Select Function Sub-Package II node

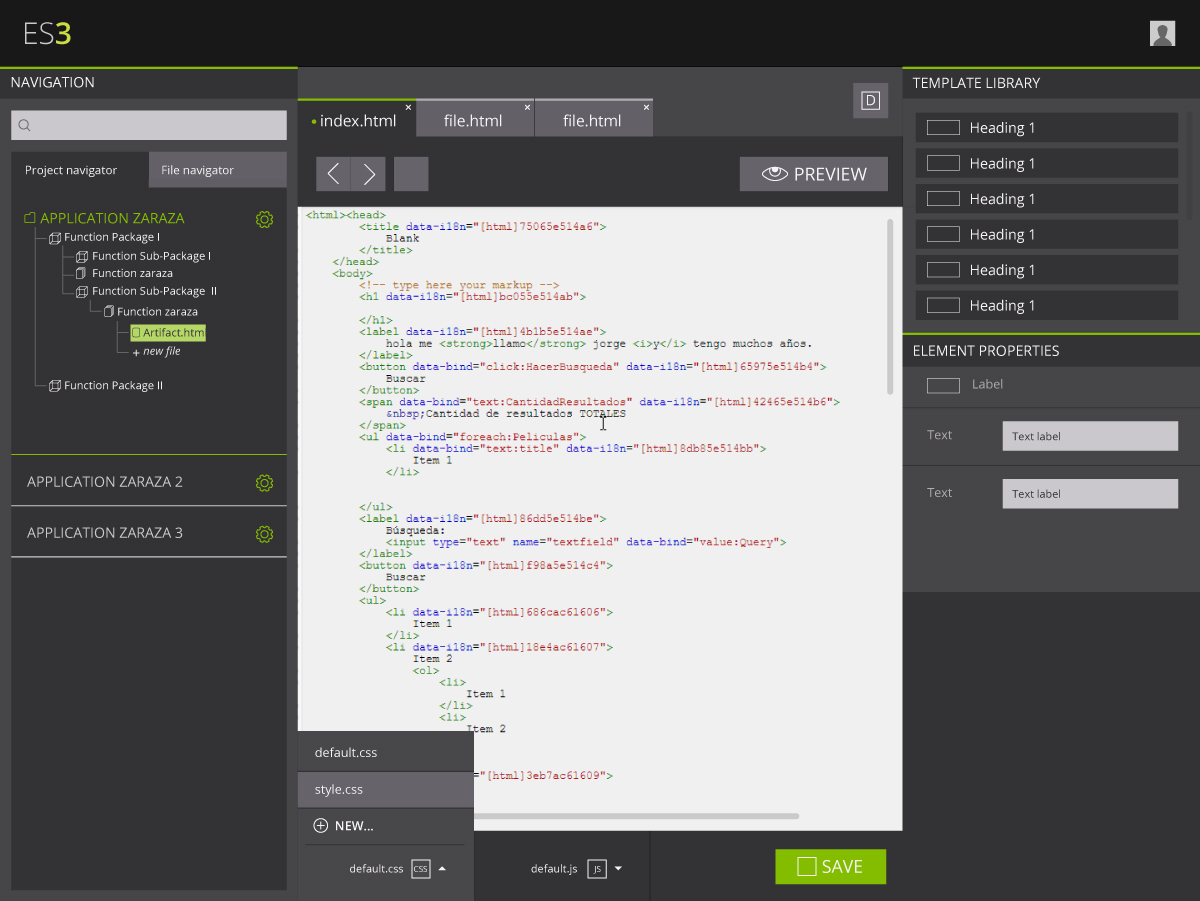[146, 291]
